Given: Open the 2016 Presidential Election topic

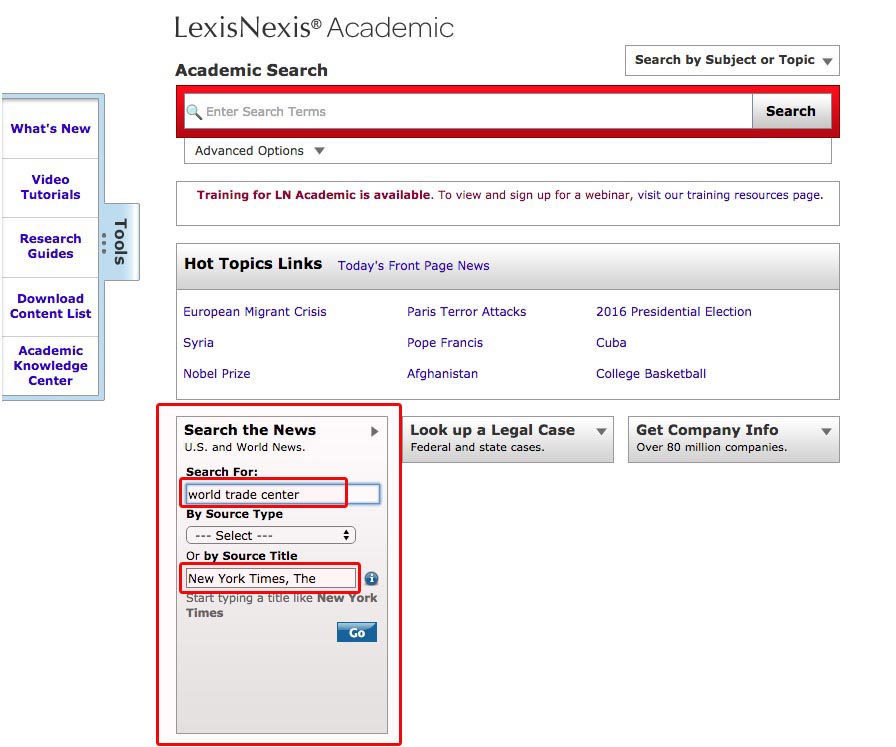Looking at the screenshot, I should 674,312.
